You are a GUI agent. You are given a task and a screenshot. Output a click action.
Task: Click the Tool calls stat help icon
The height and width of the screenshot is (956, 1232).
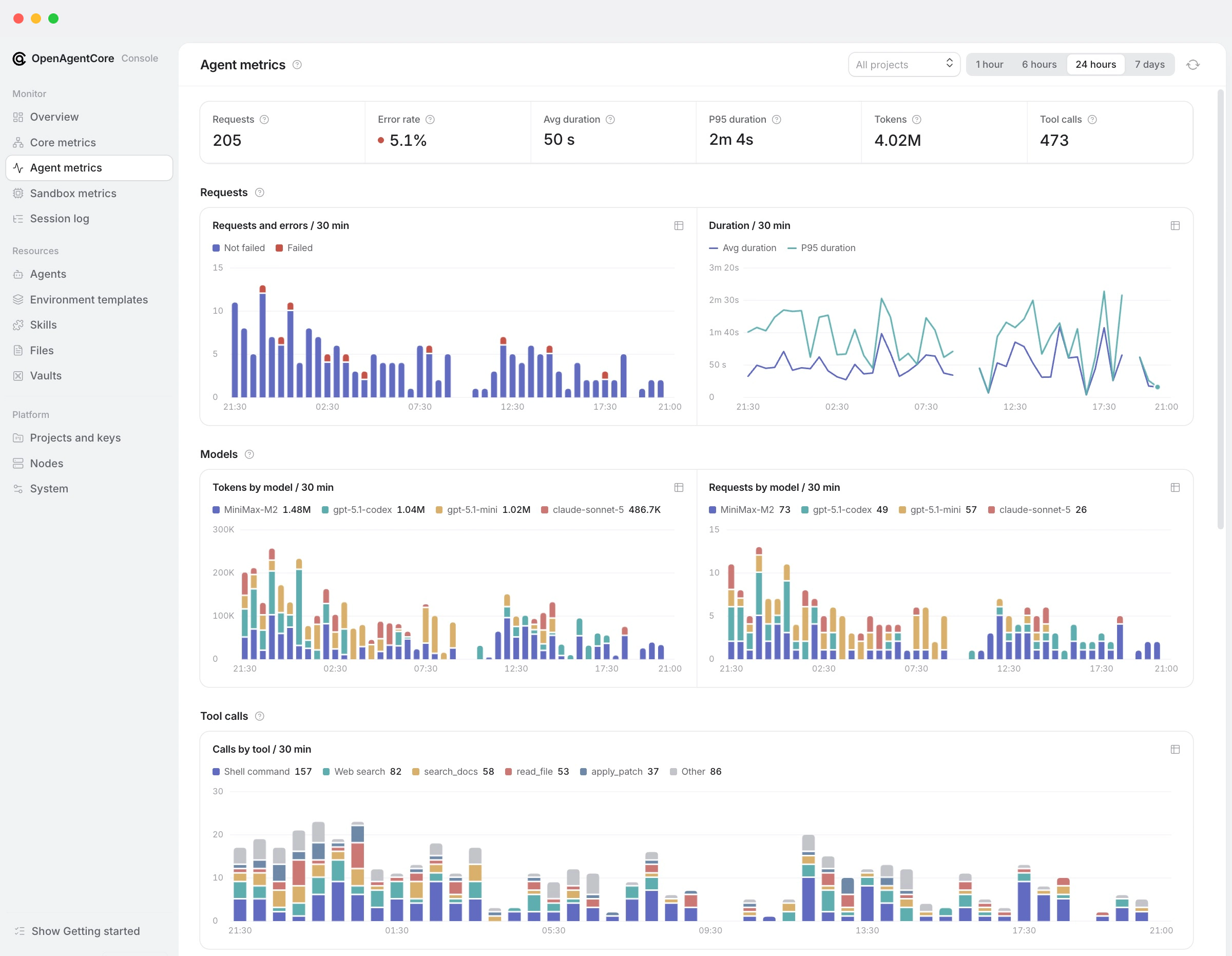pos(1092,120)
